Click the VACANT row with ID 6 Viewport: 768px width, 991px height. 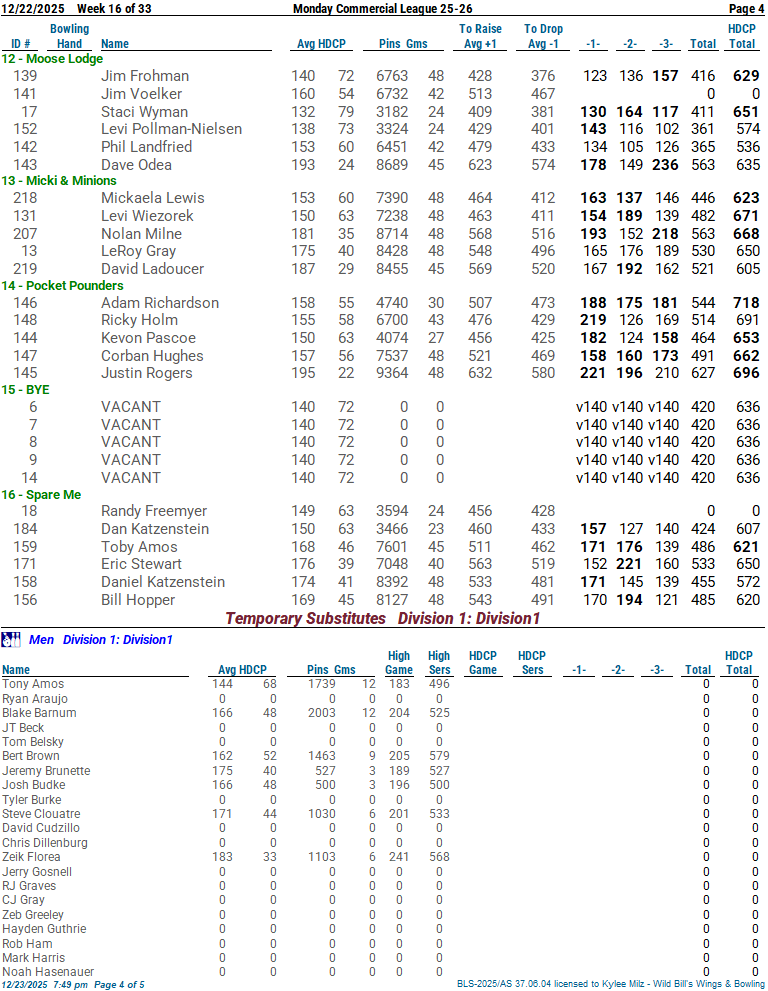coord(384,407)
